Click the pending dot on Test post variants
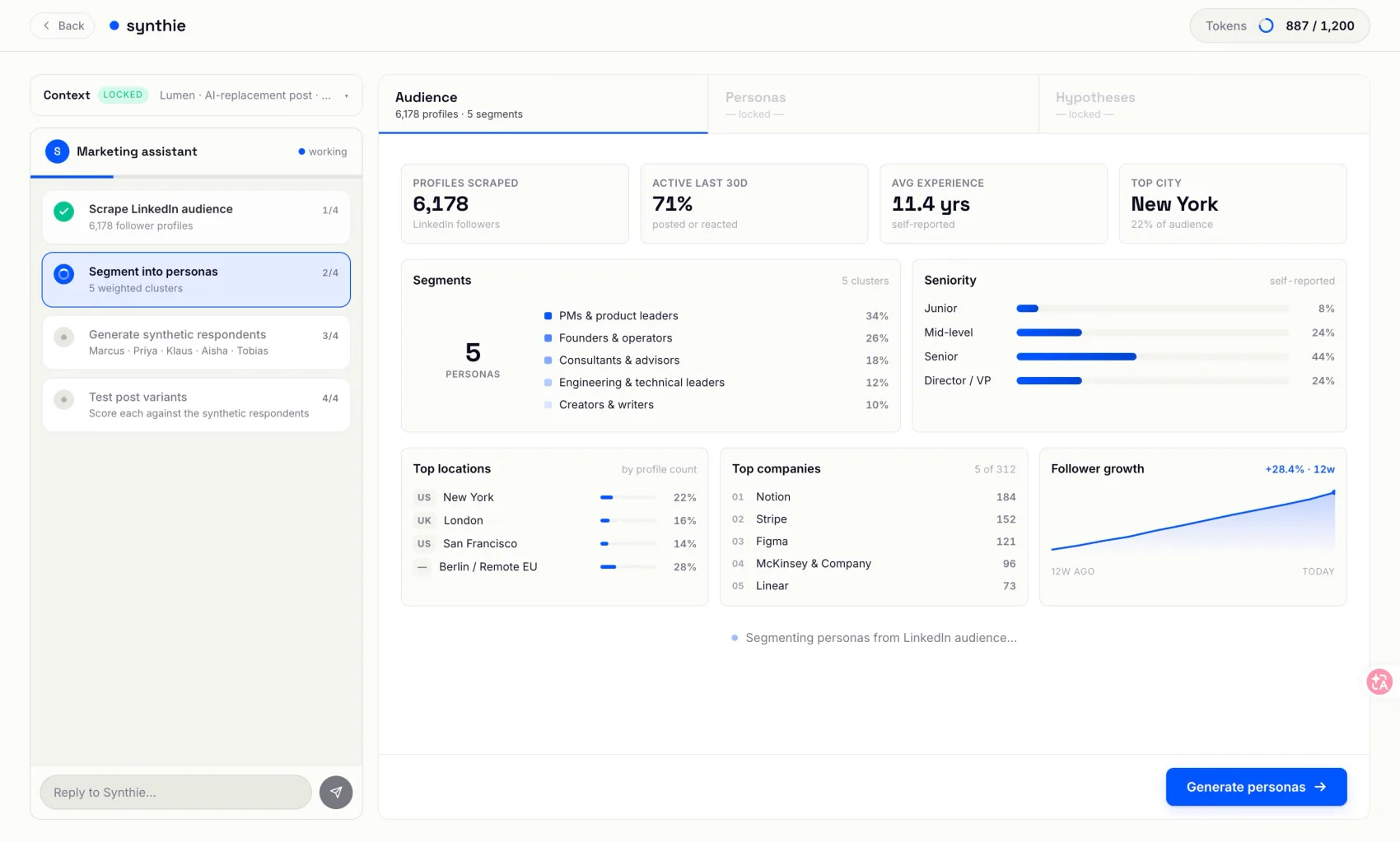This screenshot has width=1400, height=842. coord(63,399)
